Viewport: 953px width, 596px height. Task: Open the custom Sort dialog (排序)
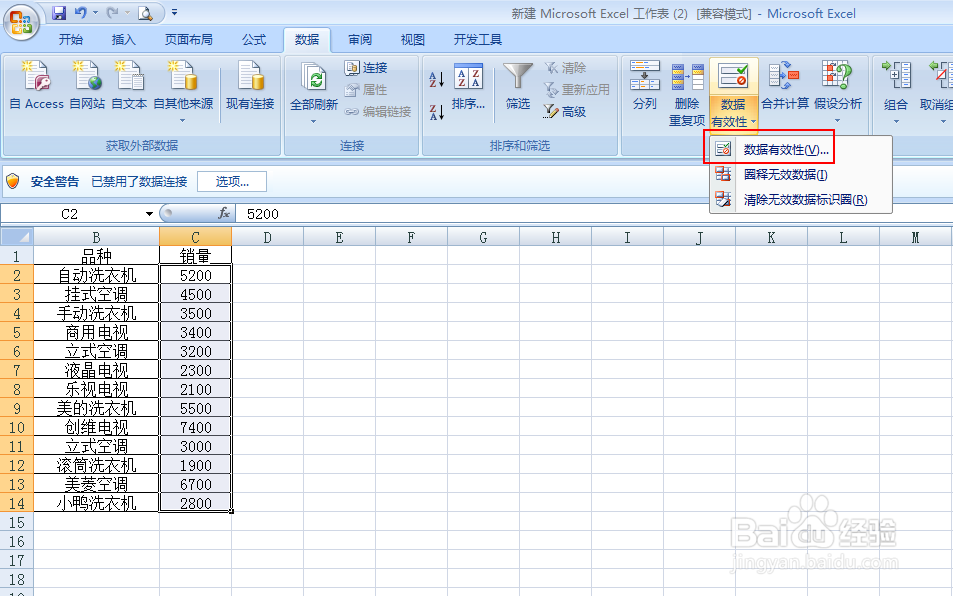[x=468, y=86]
